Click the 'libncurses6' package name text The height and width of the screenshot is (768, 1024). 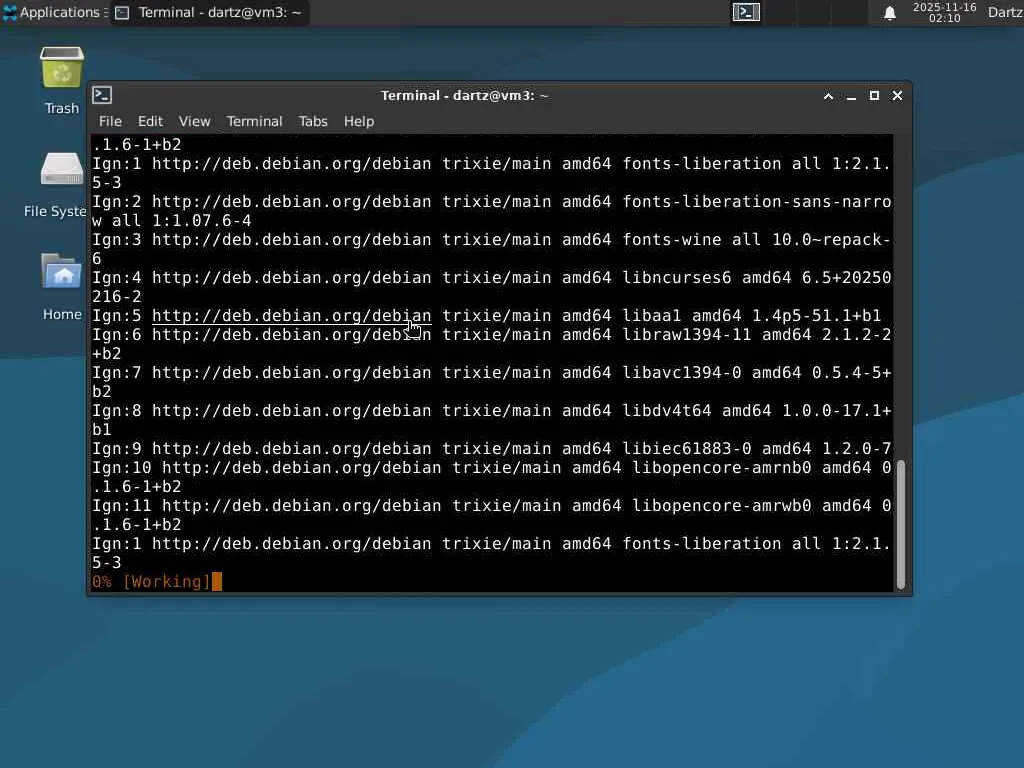click(x=677, y=278)
